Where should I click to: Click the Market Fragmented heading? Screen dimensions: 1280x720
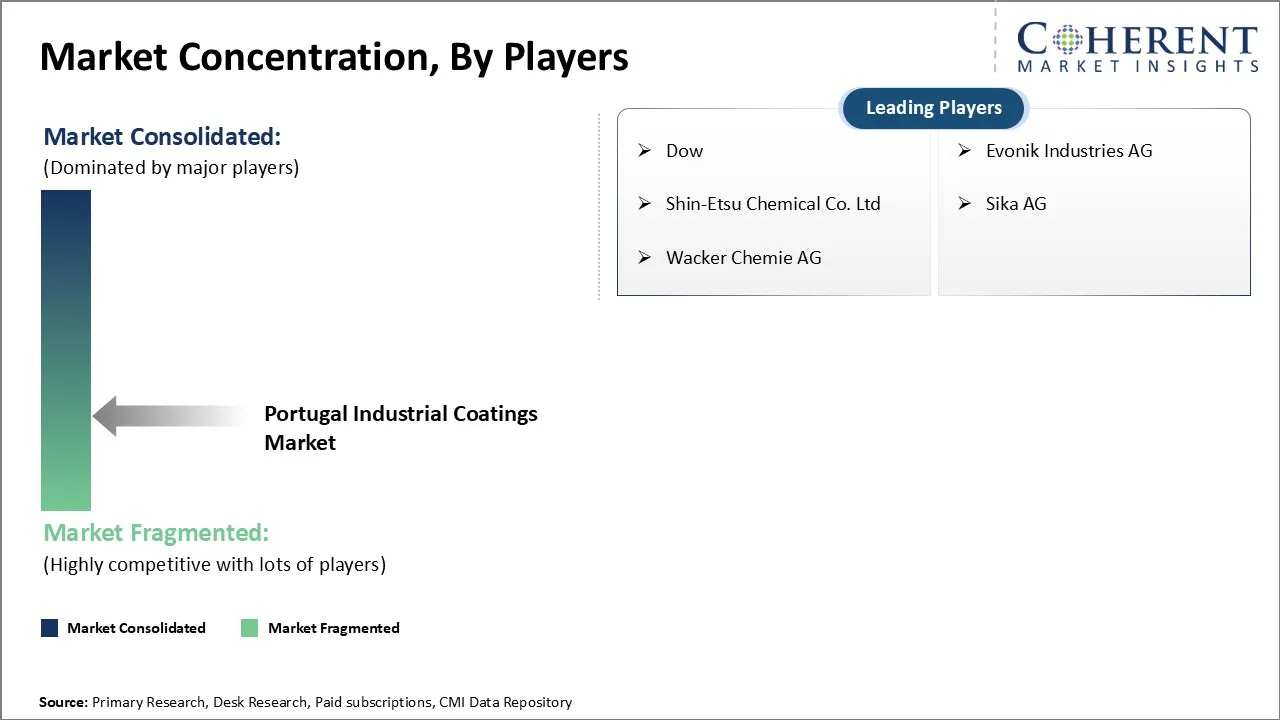(x=156, y=533)
